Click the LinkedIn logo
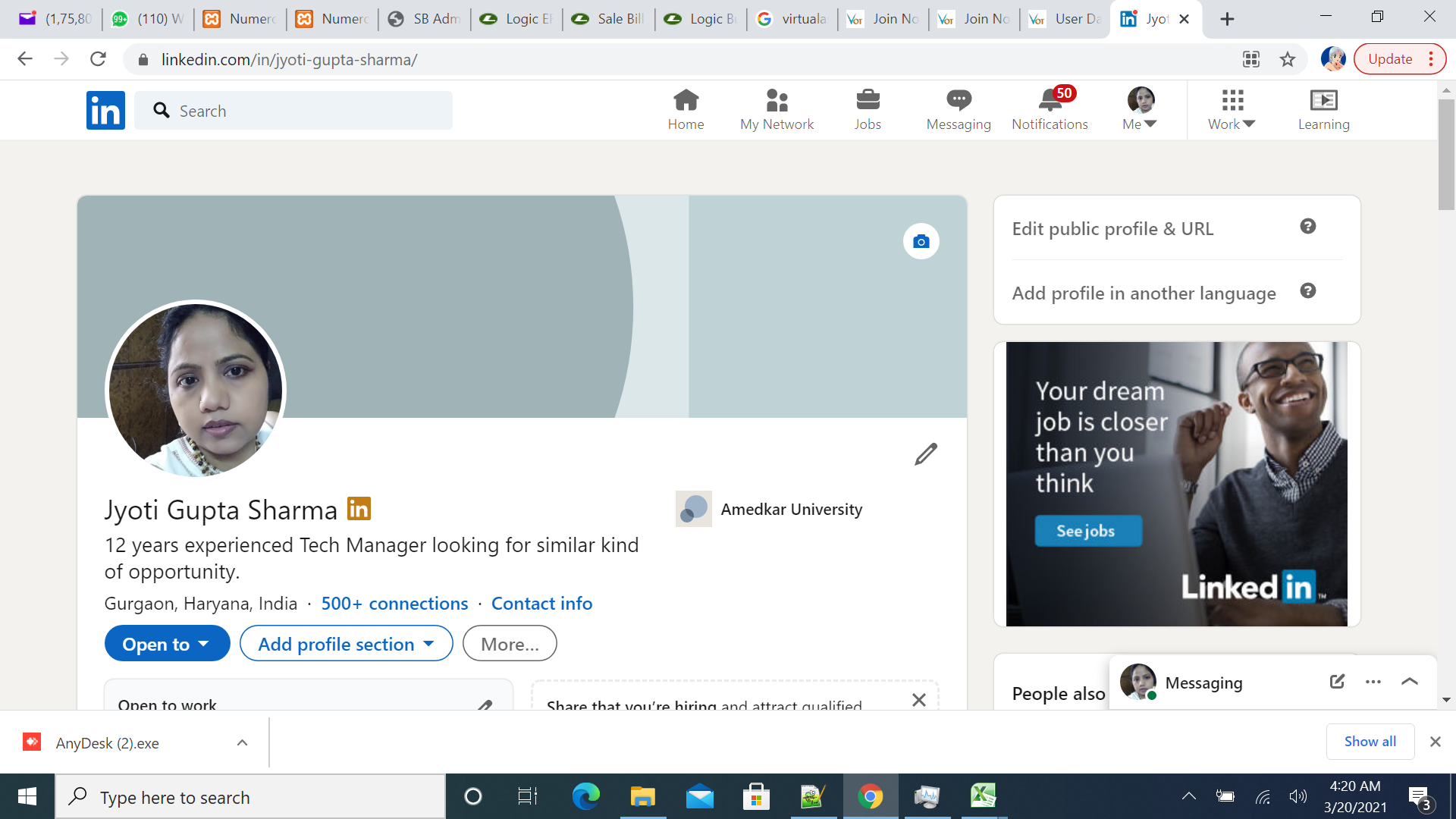This screenshot has width=1456, height=819. [x=105, y=111]
